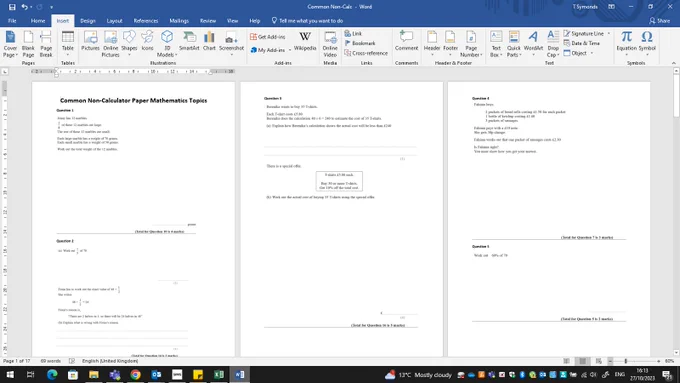Open Microsoft Edge from the taskbar
Screen dimensions: 680x383
52,375
